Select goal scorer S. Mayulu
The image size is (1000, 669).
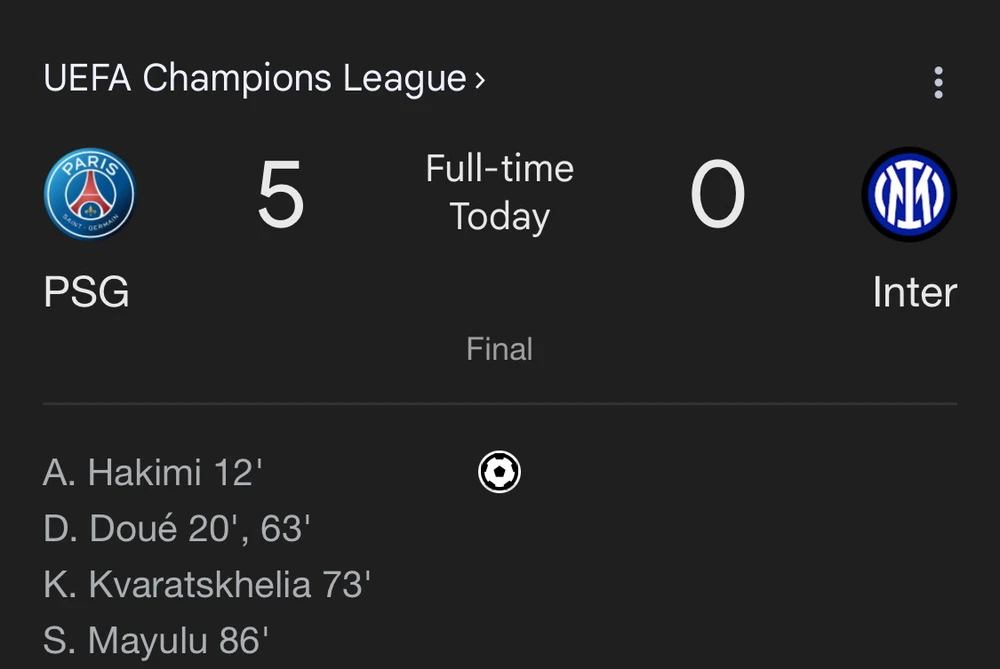point(126,641)
